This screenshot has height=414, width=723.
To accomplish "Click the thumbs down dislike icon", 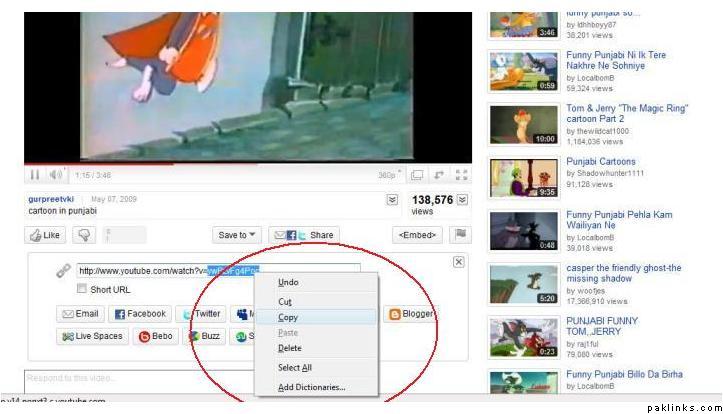I will [x=84, y=235].
